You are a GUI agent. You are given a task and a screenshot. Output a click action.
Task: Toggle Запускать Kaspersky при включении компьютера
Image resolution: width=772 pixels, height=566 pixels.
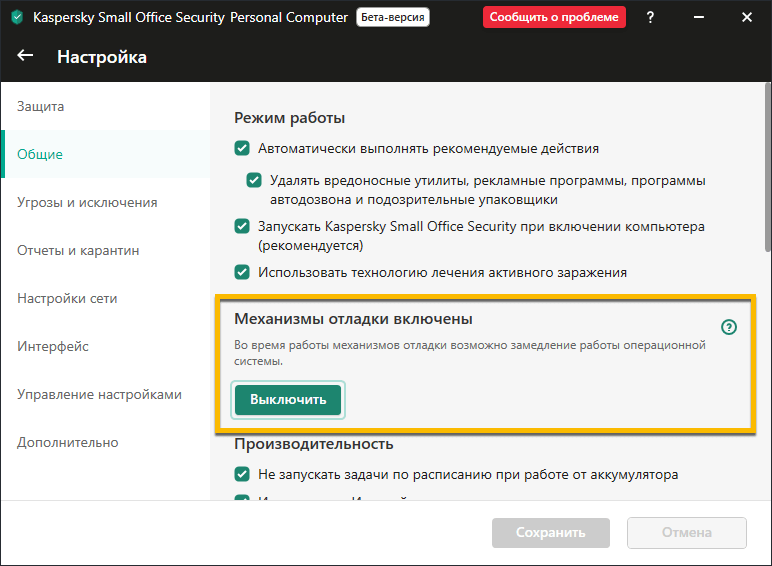pos(242,226)
